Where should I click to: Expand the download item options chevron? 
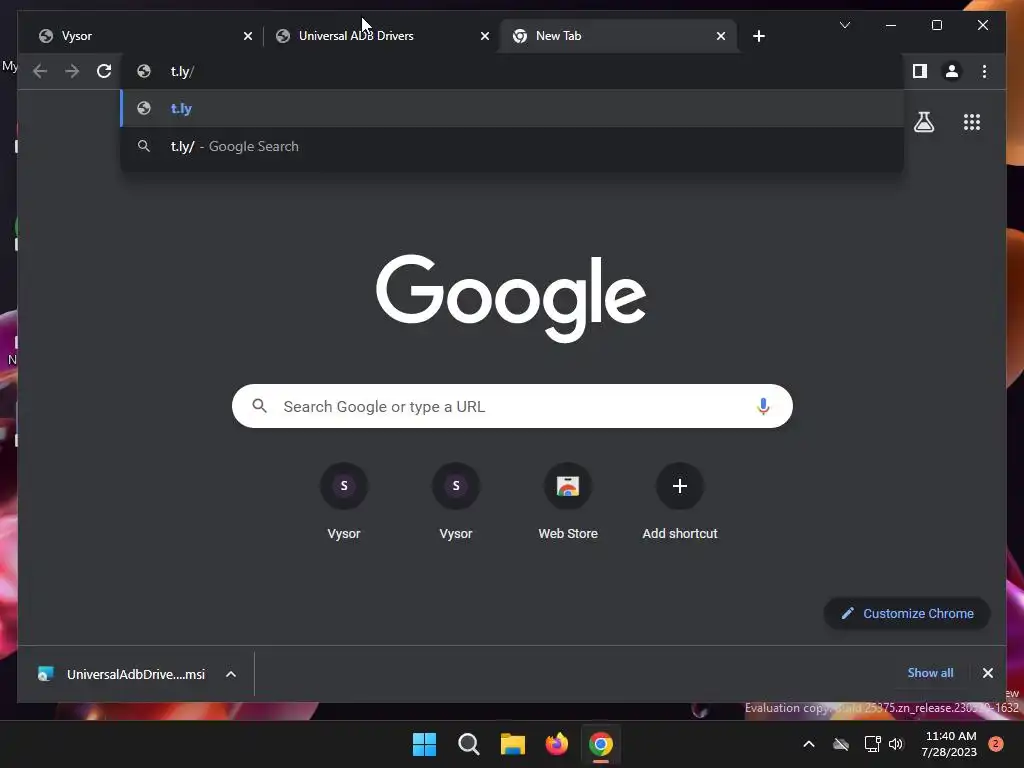231,674
